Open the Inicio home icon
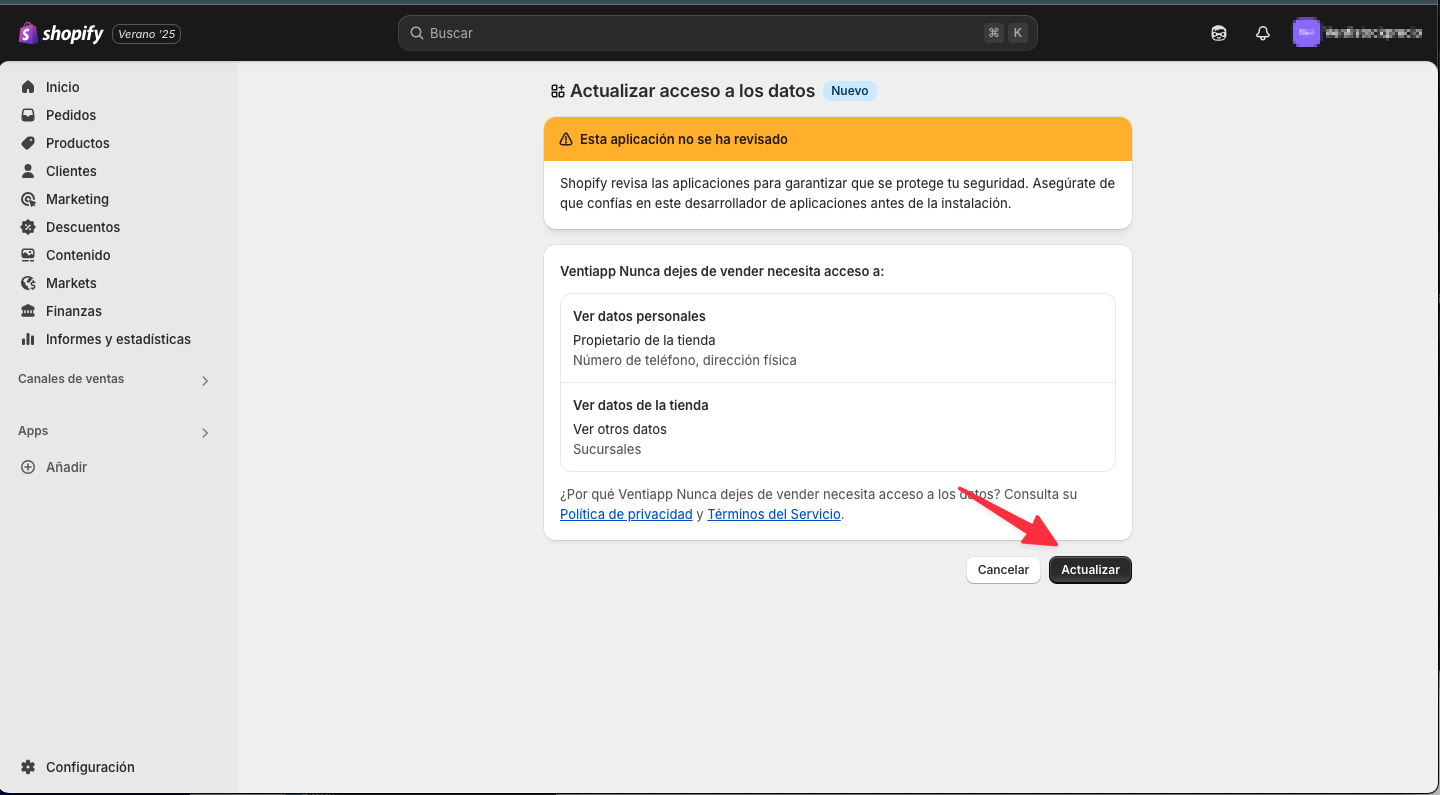1440x795 pixels. 28,87
